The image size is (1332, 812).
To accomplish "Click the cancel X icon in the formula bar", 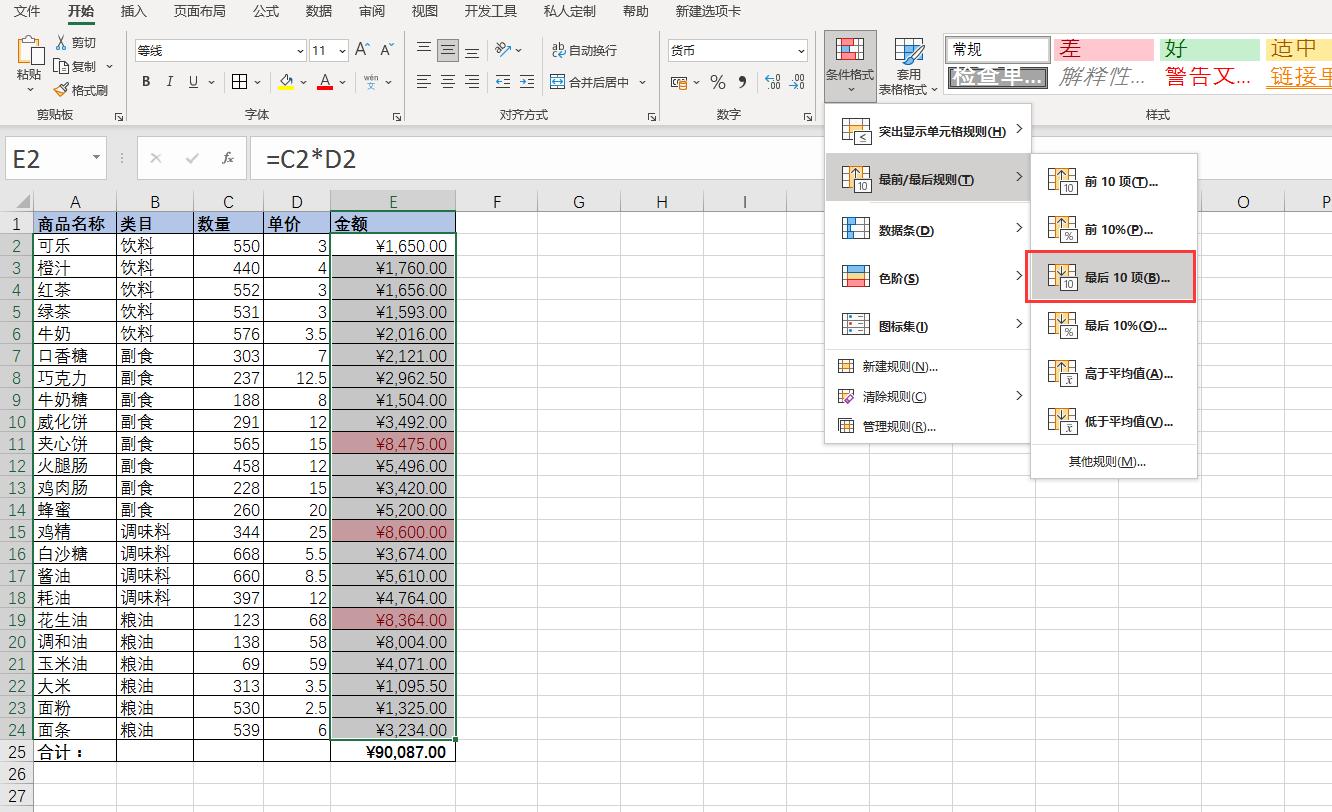I will pyautogui.click(x=156, y=158).
